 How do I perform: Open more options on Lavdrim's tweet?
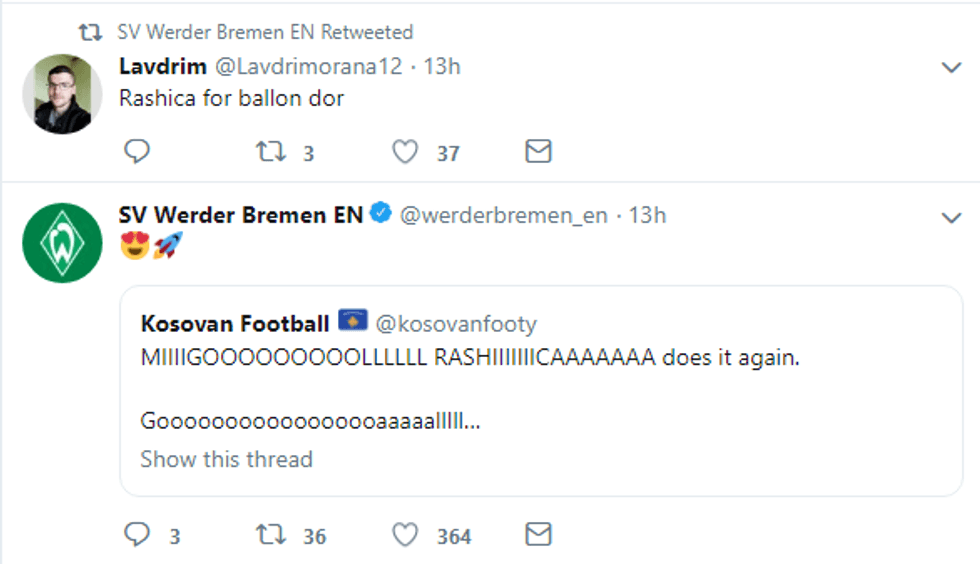click(952, 68)
